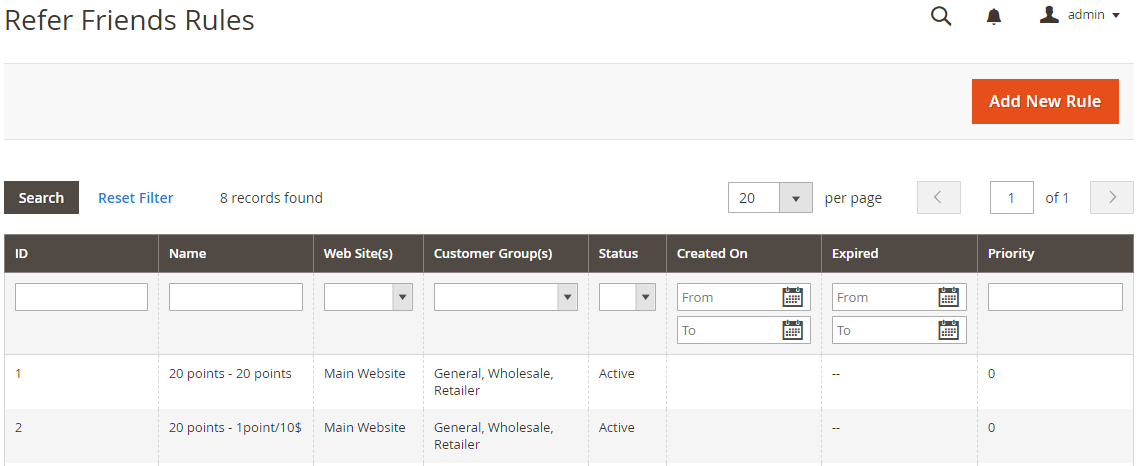The image size is (1139, 466).
Task: Go to previous page arrow
Action: click(938, 198)
